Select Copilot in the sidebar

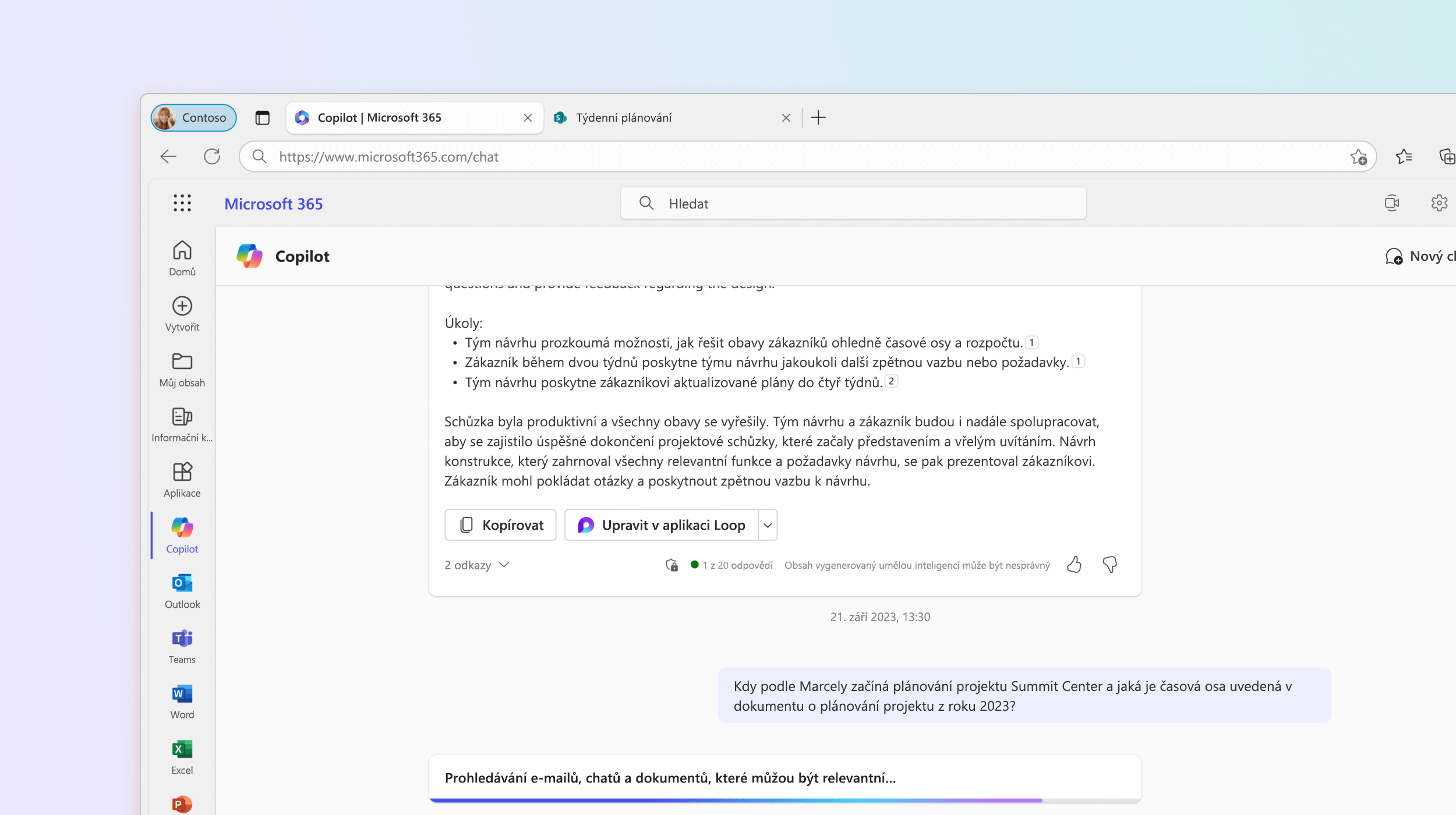(182, 536)
